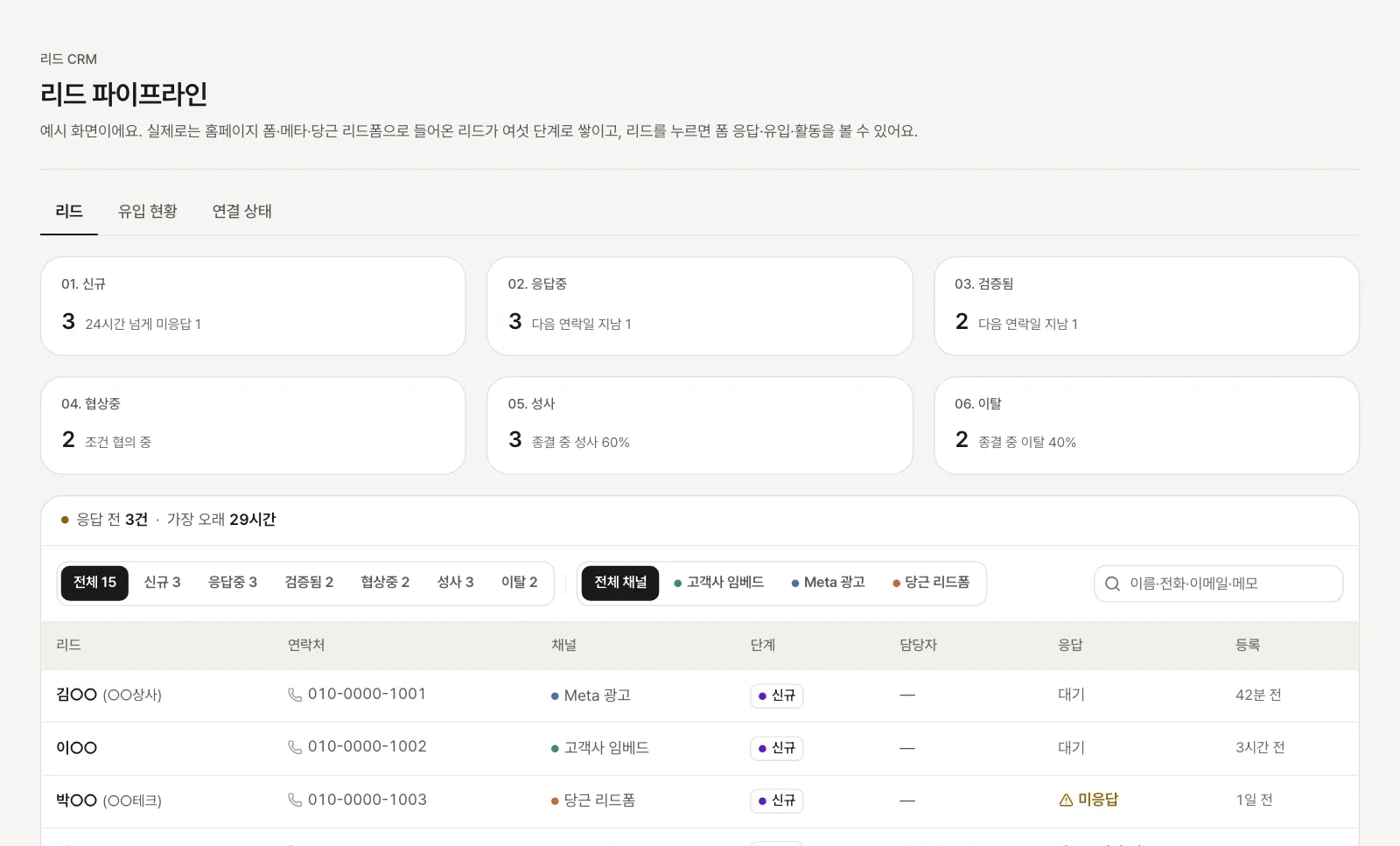Filter by Meta 광고 channel

pyautogui.click(x=828, y=583)
